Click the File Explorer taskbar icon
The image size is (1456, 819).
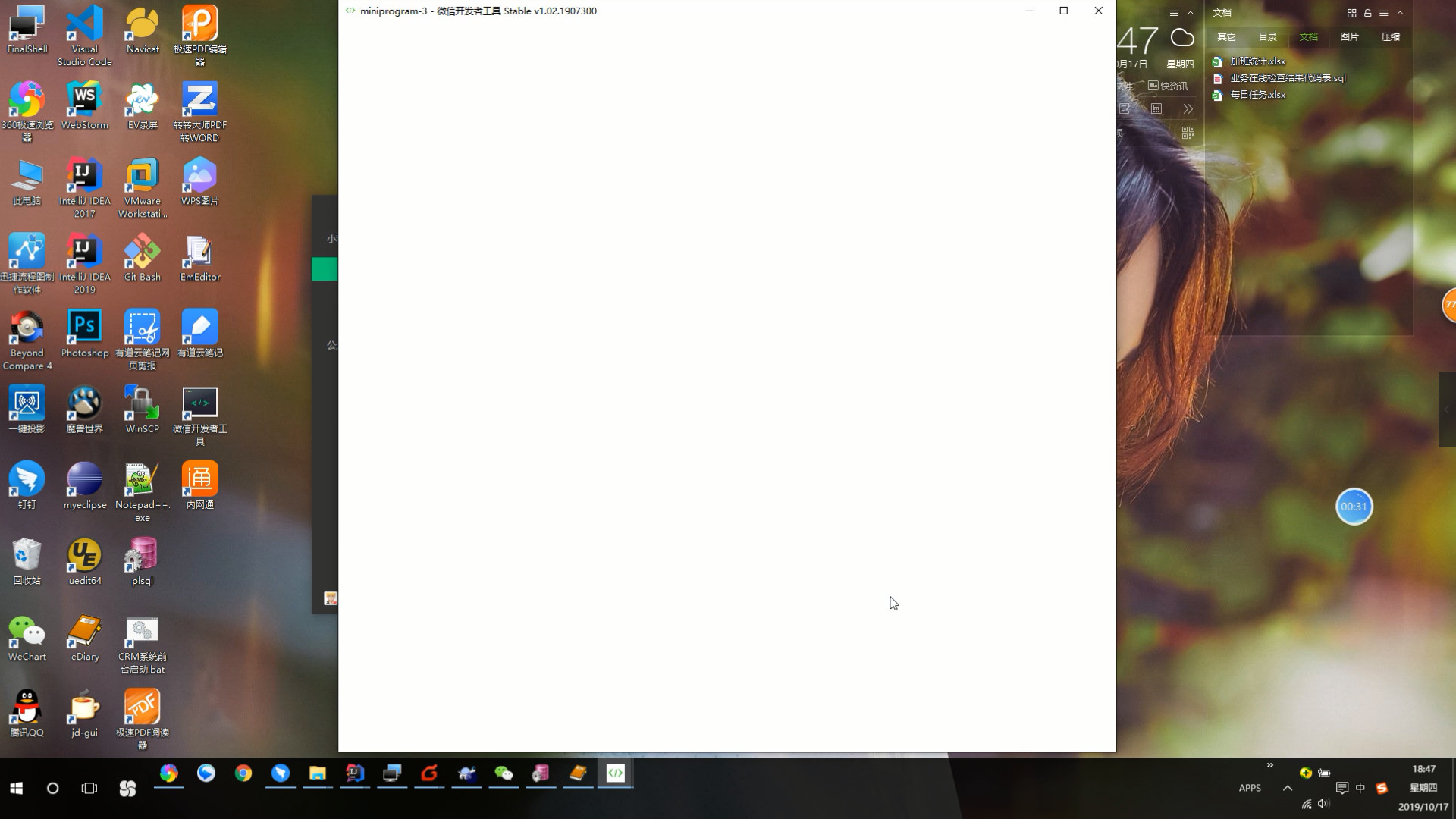[x=317, y=773]
